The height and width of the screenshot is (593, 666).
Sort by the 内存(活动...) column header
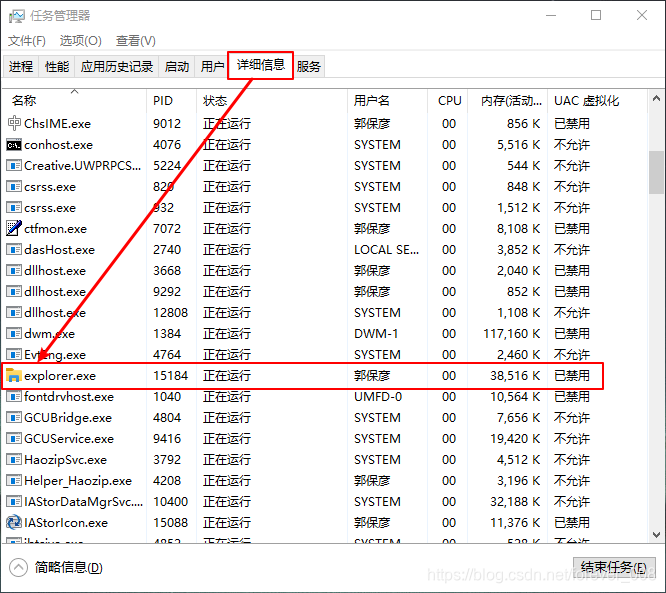tap(508, 101)
